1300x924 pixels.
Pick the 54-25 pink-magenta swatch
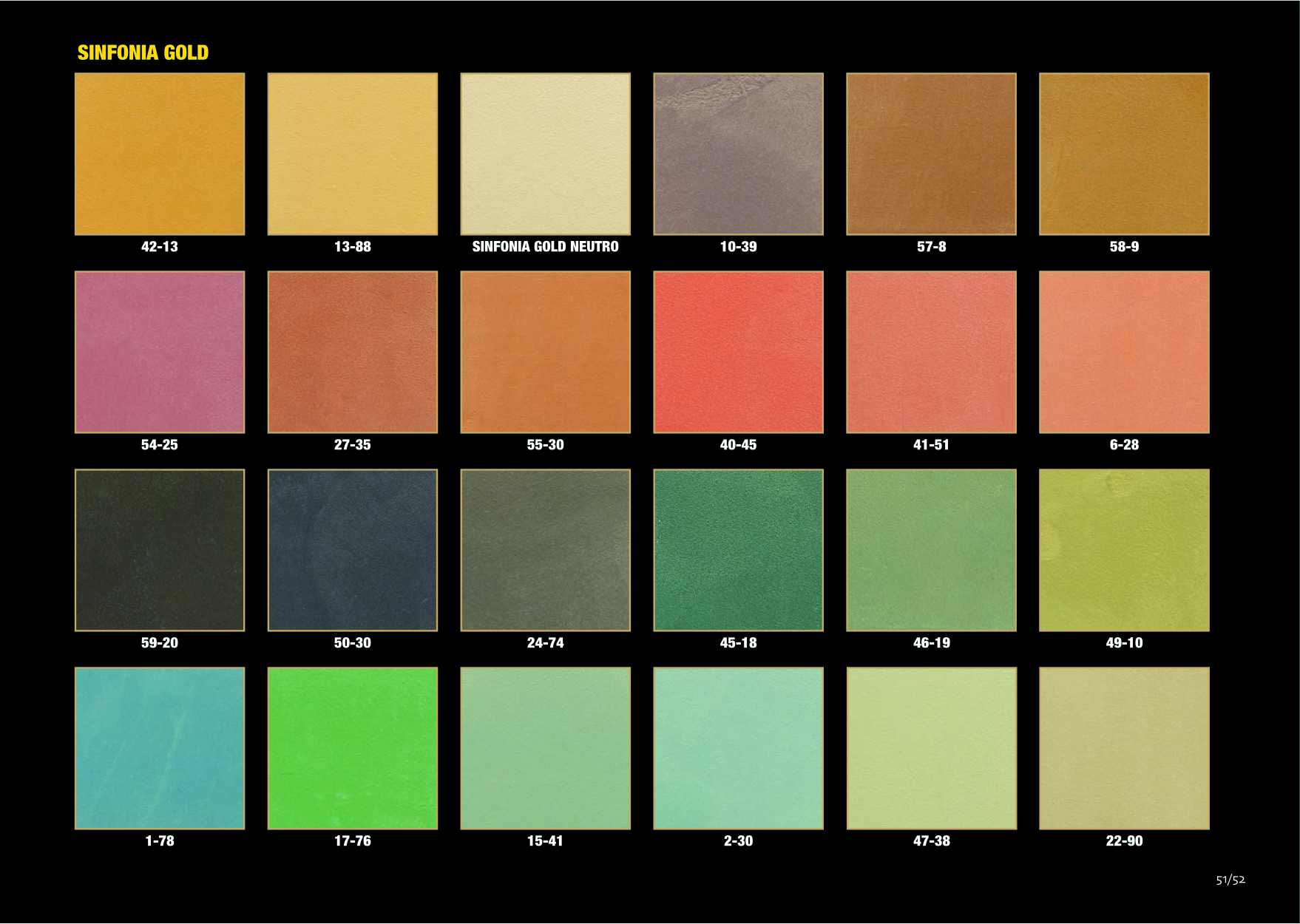tap(160, 352)
